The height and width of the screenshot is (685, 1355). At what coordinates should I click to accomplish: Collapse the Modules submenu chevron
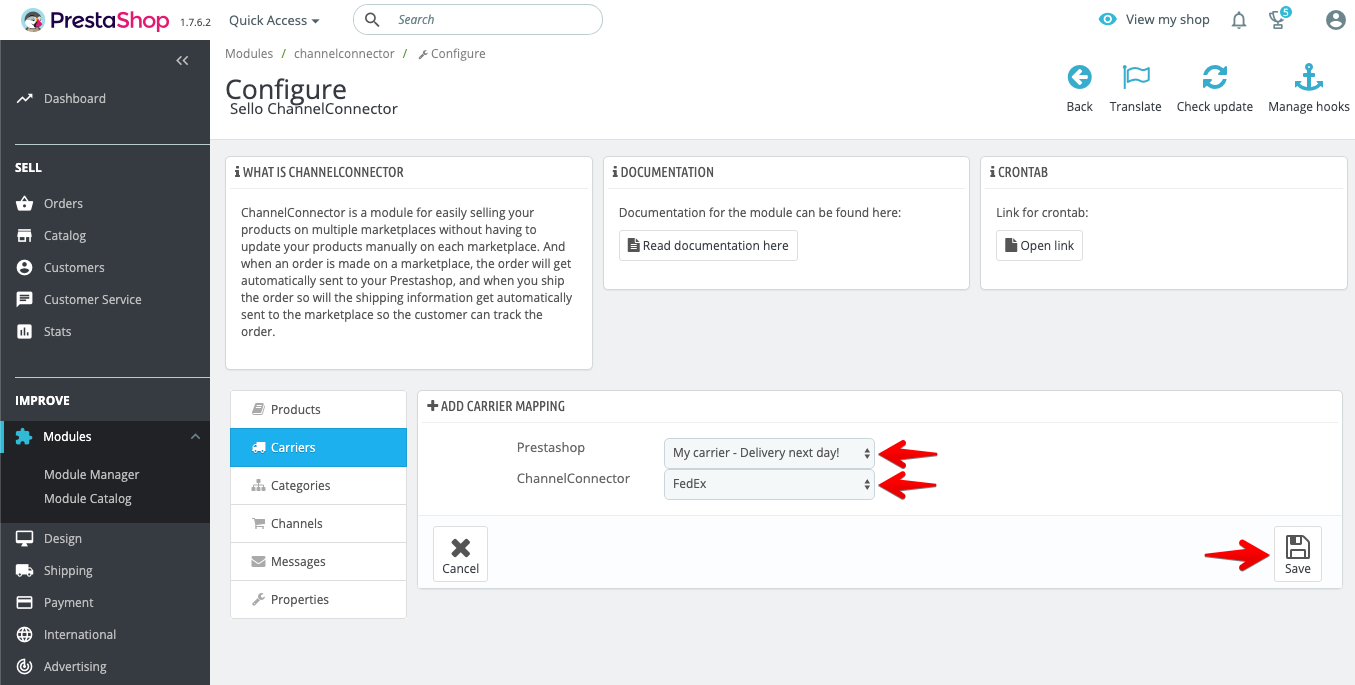coord(195,437)
